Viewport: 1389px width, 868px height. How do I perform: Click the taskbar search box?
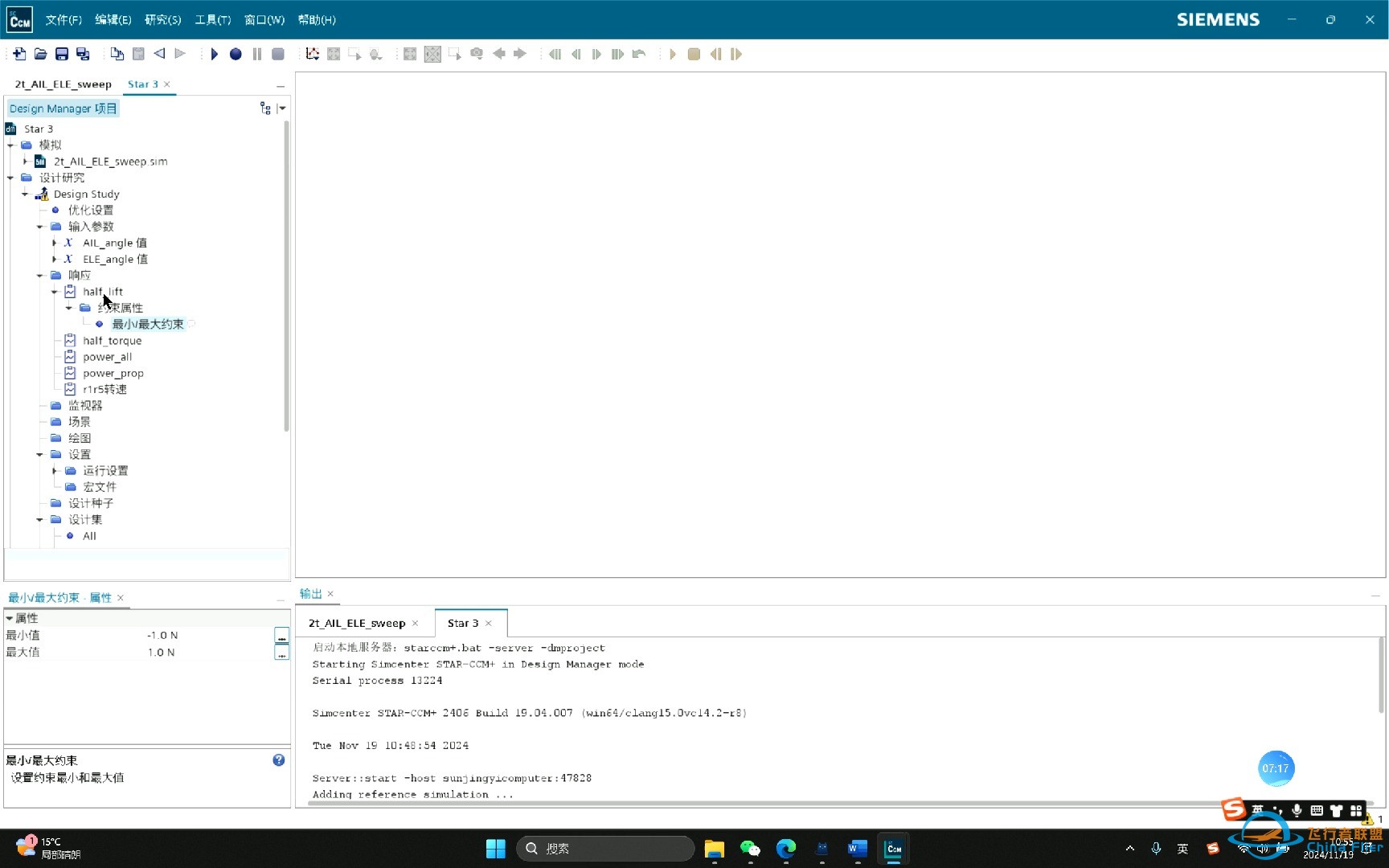pyautogui.click(x=605, y=849)
